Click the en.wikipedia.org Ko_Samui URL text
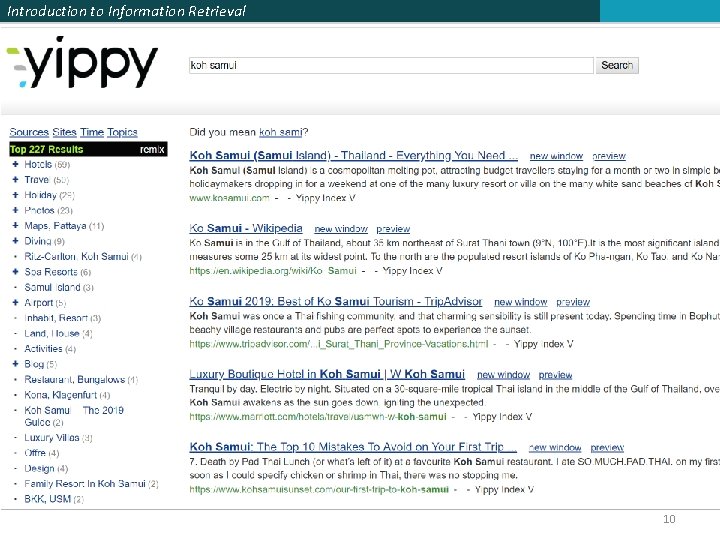This screenshot has height=540, width=720. pyautogui.click(x=273, y=271)
